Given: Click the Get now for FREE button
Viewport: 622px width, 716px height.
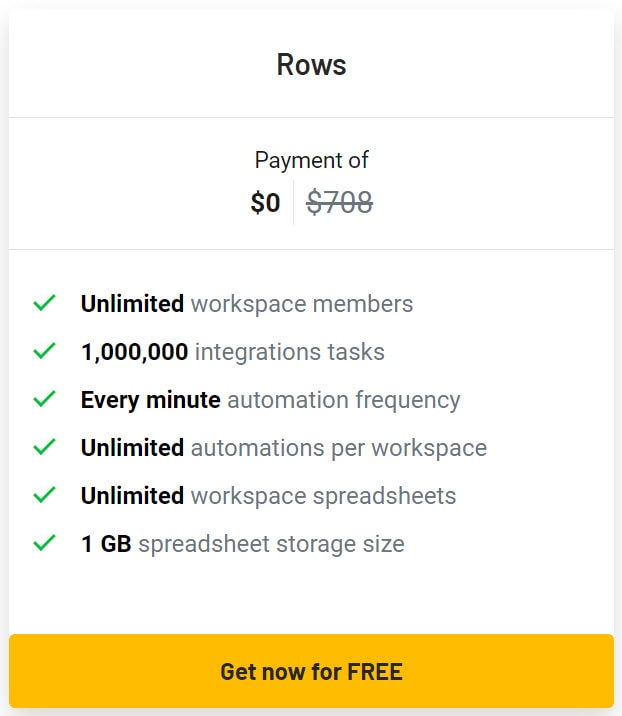Looking at the screenshot, I should click(311, 671).
